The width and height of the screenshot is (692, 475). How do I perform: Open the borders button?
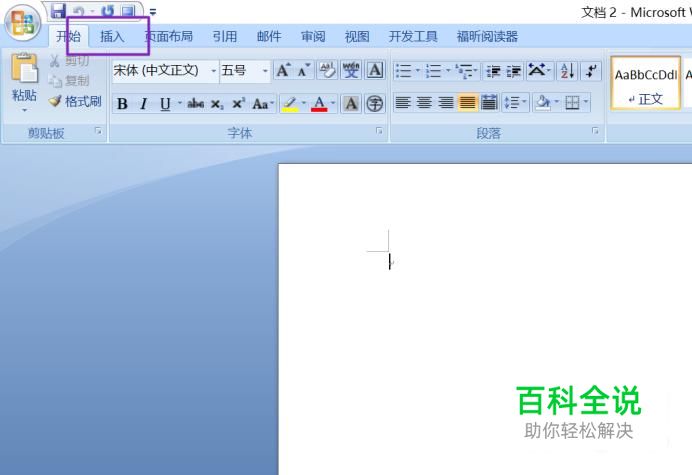click(x=572, y=102)
